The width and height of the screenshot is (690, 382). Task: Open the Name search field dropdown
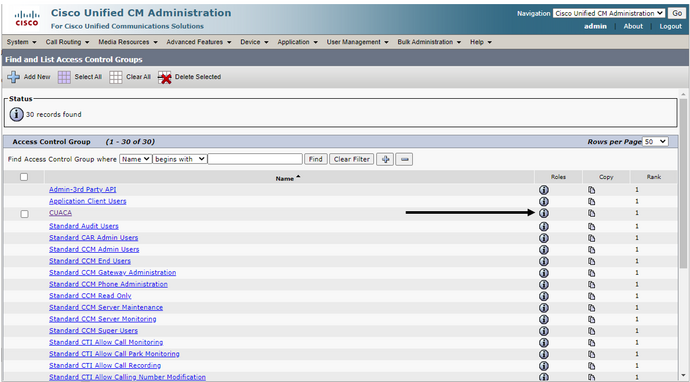pyautogui.click(x=136, y=159)
